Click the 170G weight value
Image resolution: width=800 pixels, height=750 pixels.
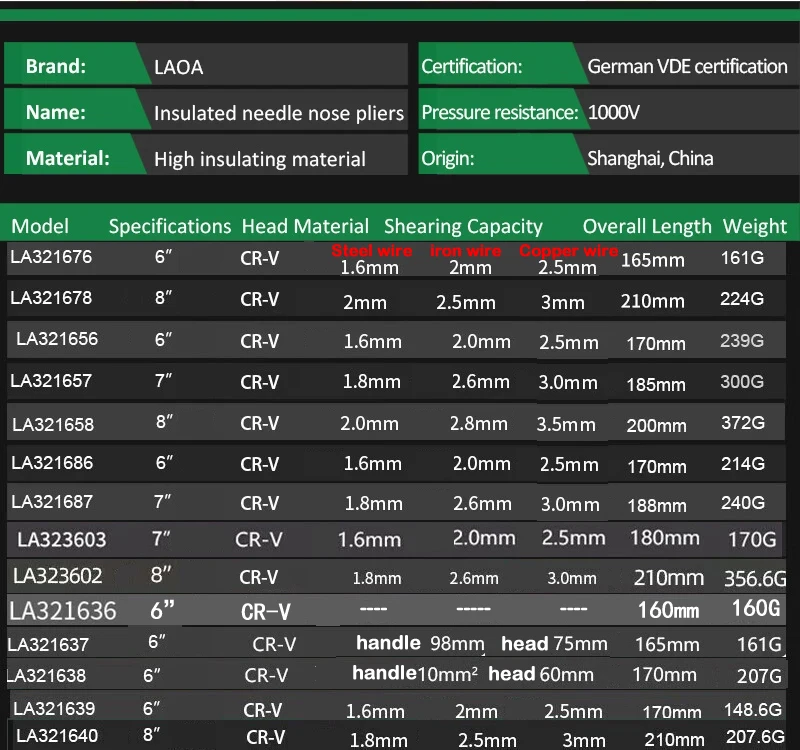tap(753, 540)
